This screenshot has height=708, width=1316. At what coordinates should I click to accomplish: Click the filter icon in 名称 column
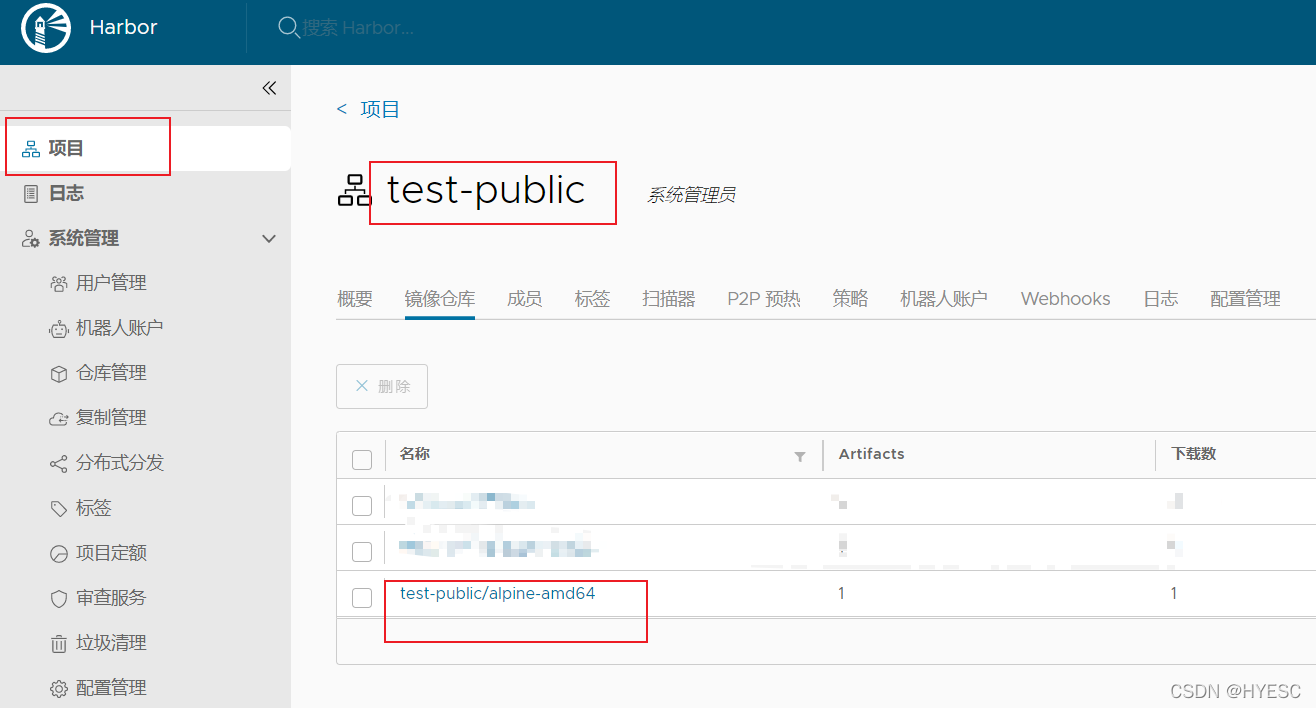pyautogui.click(x=800, y=456)
